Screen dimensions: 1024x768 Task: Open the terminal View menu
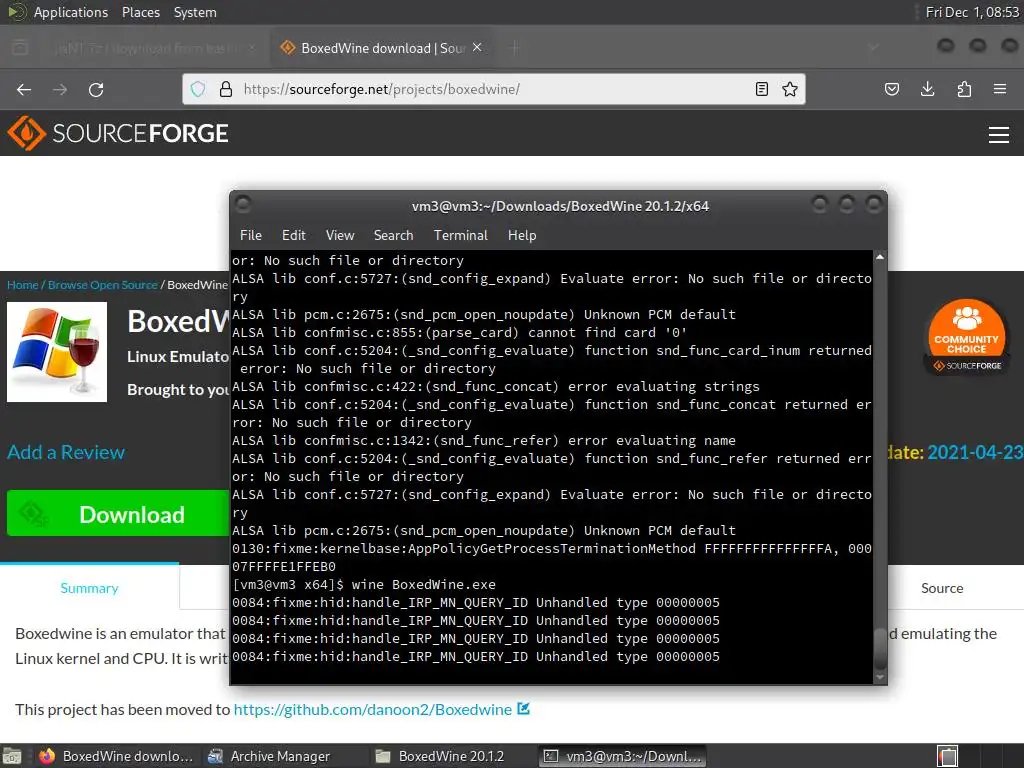(340, 235)
